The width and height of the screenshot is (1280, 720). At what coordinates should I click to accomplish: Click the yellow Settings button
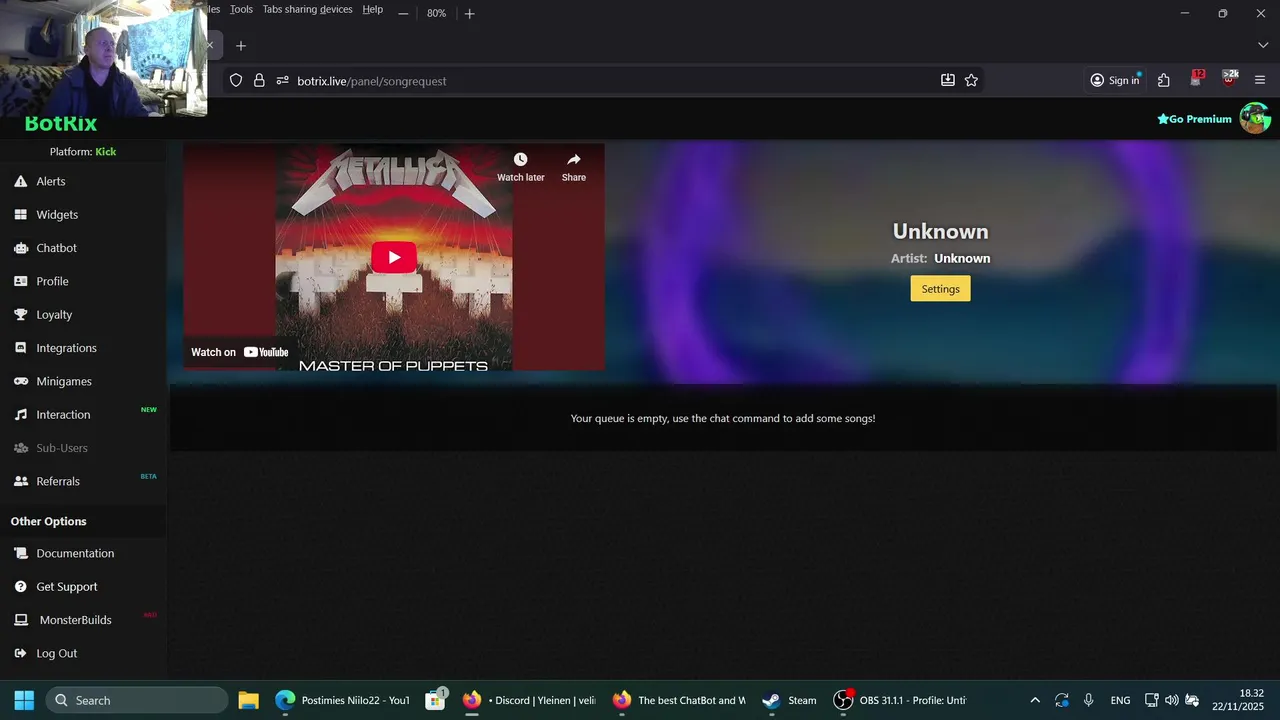click(940, 288)
